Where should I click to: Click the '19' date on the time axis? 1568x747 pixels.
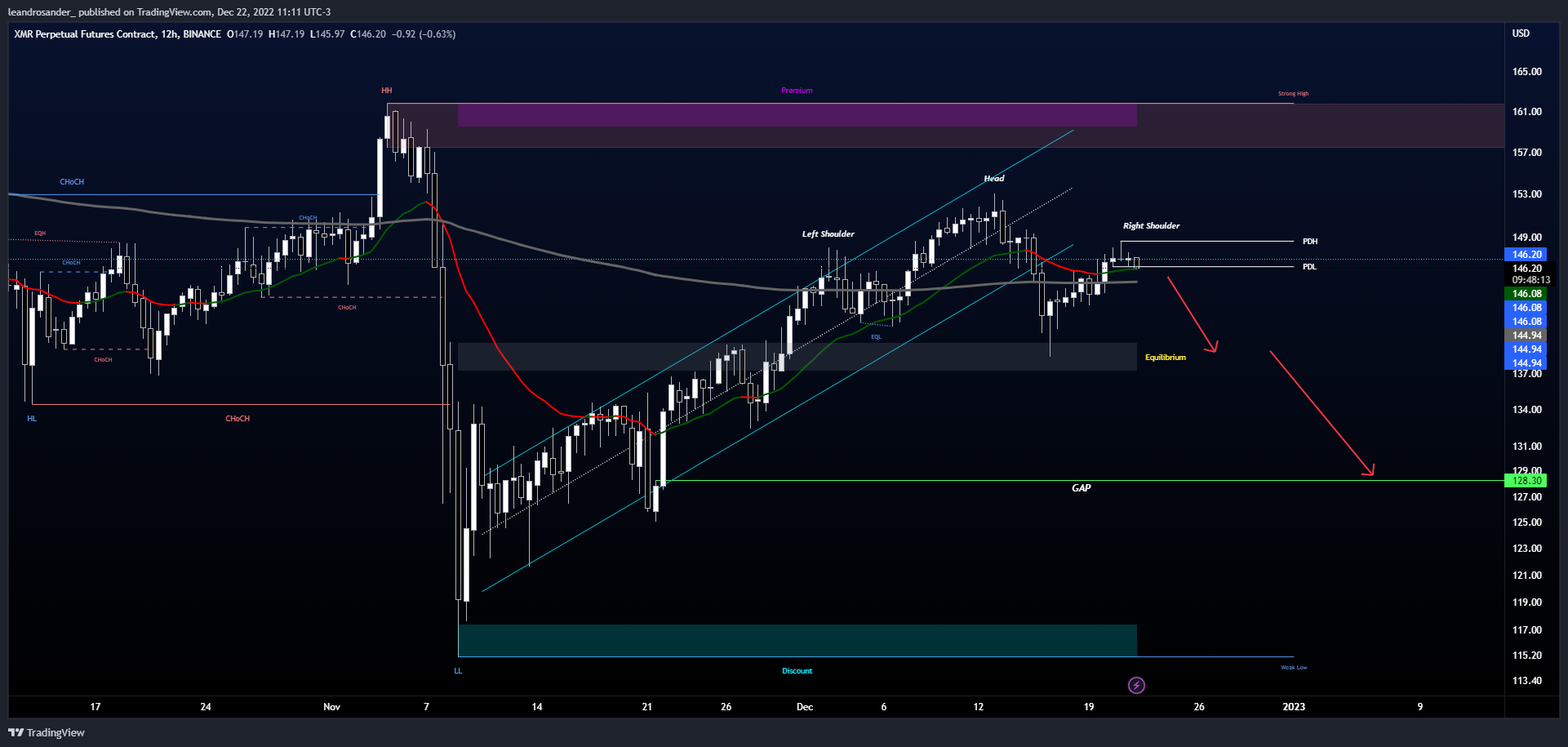pyautogui.click(x=1089, y=707)
